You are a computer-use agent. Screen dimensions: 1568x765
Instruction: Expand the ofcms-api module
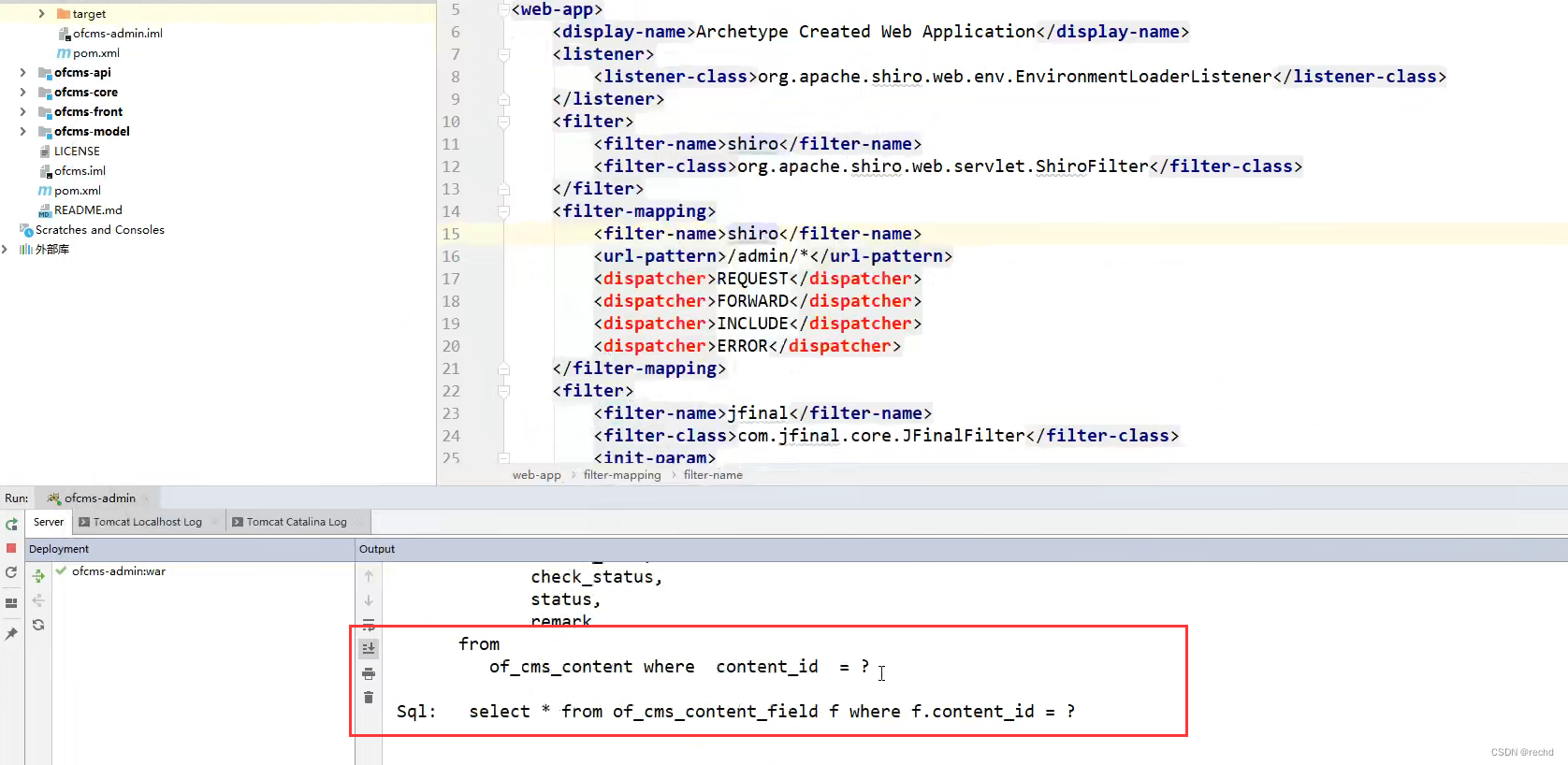(x=22, y=73)
